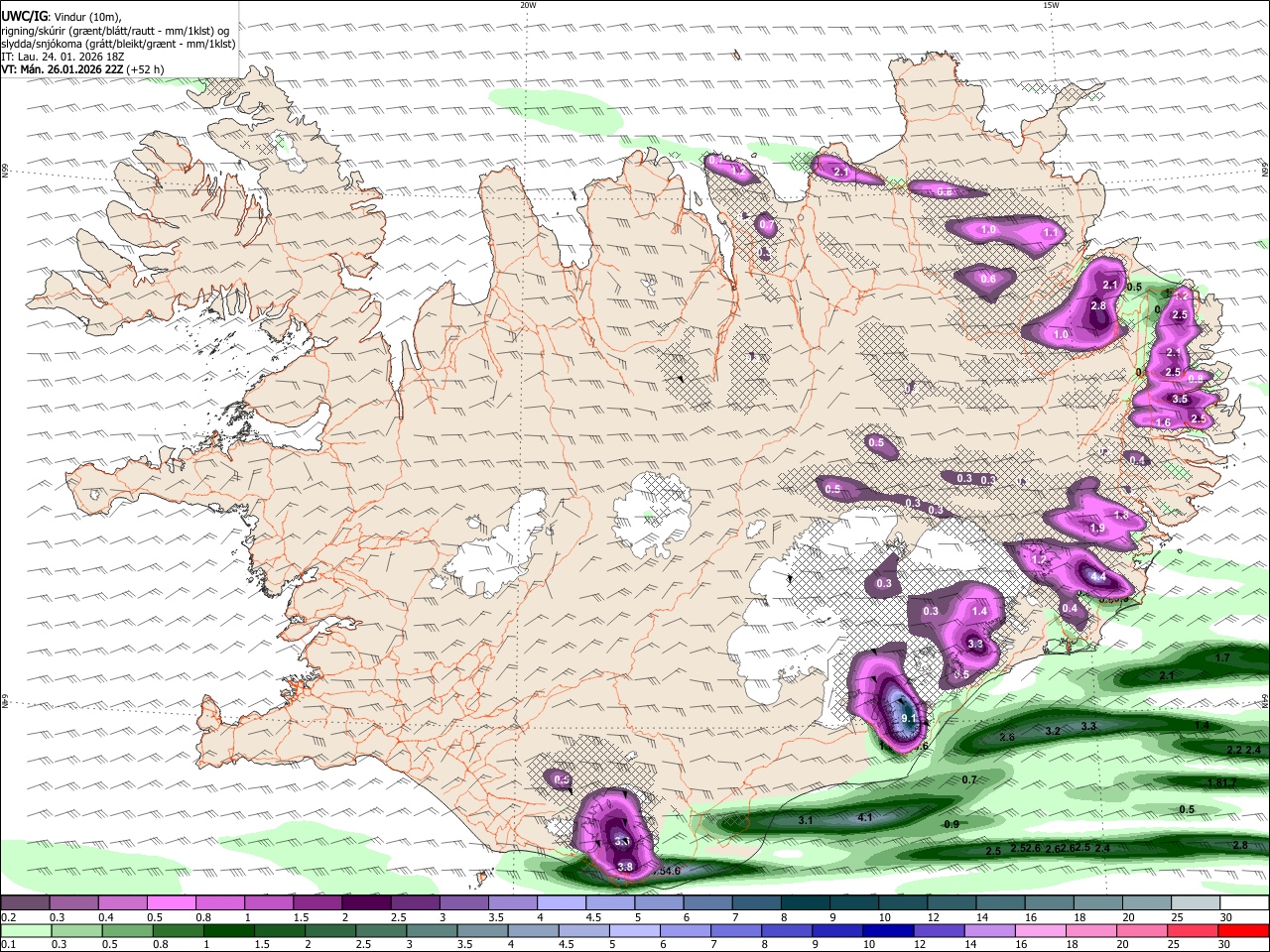
Task: Select the palest green 0.1 swatch on the rain scale
Action: pos(27,930)
